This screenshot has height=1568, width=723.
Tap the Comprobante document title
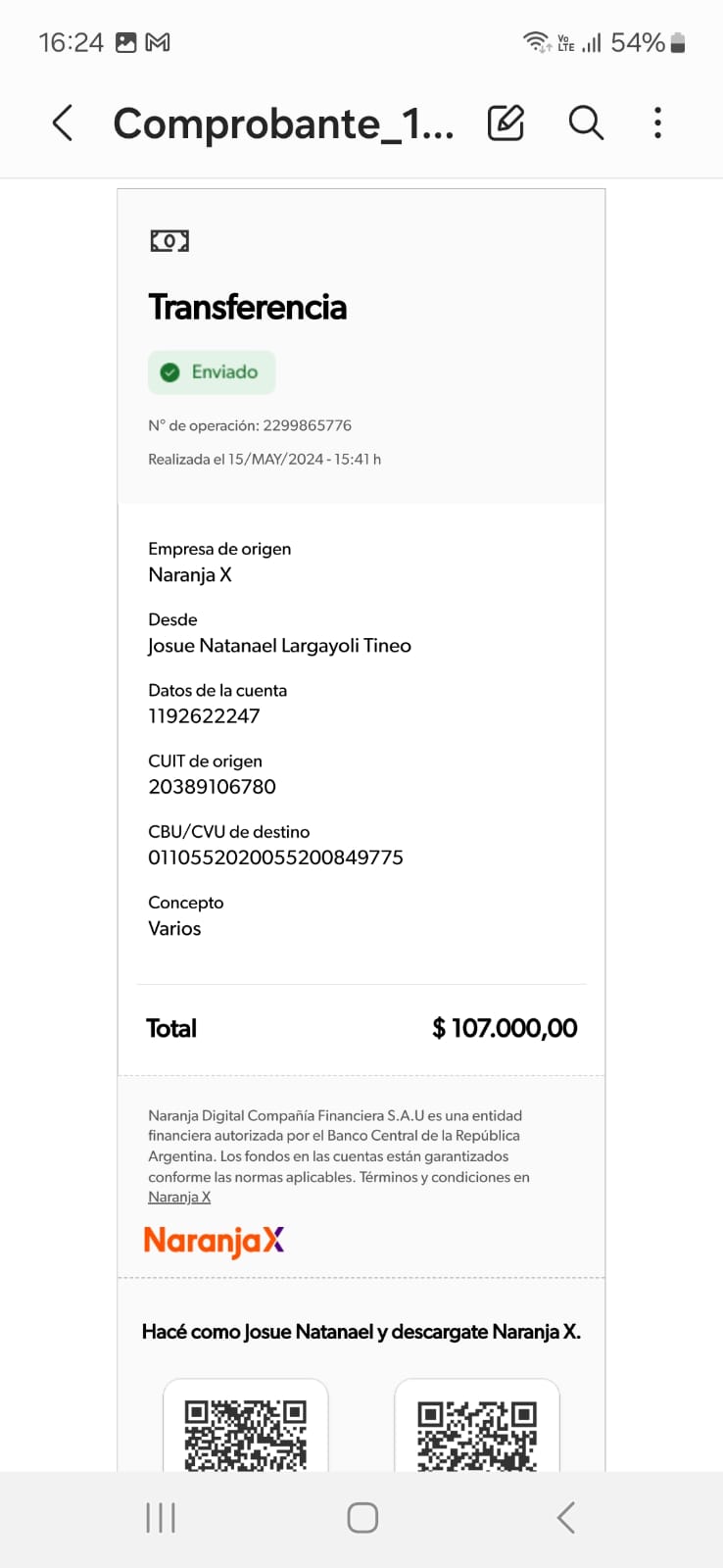283,123
